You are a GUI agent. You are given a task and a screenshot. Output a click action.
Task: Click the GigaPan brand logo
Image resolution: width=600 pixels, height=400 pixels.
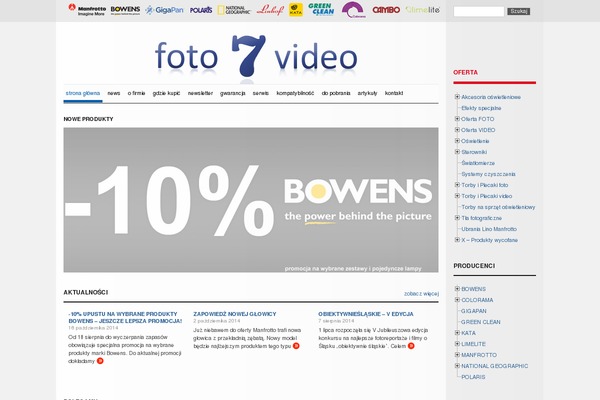[165, 10]
